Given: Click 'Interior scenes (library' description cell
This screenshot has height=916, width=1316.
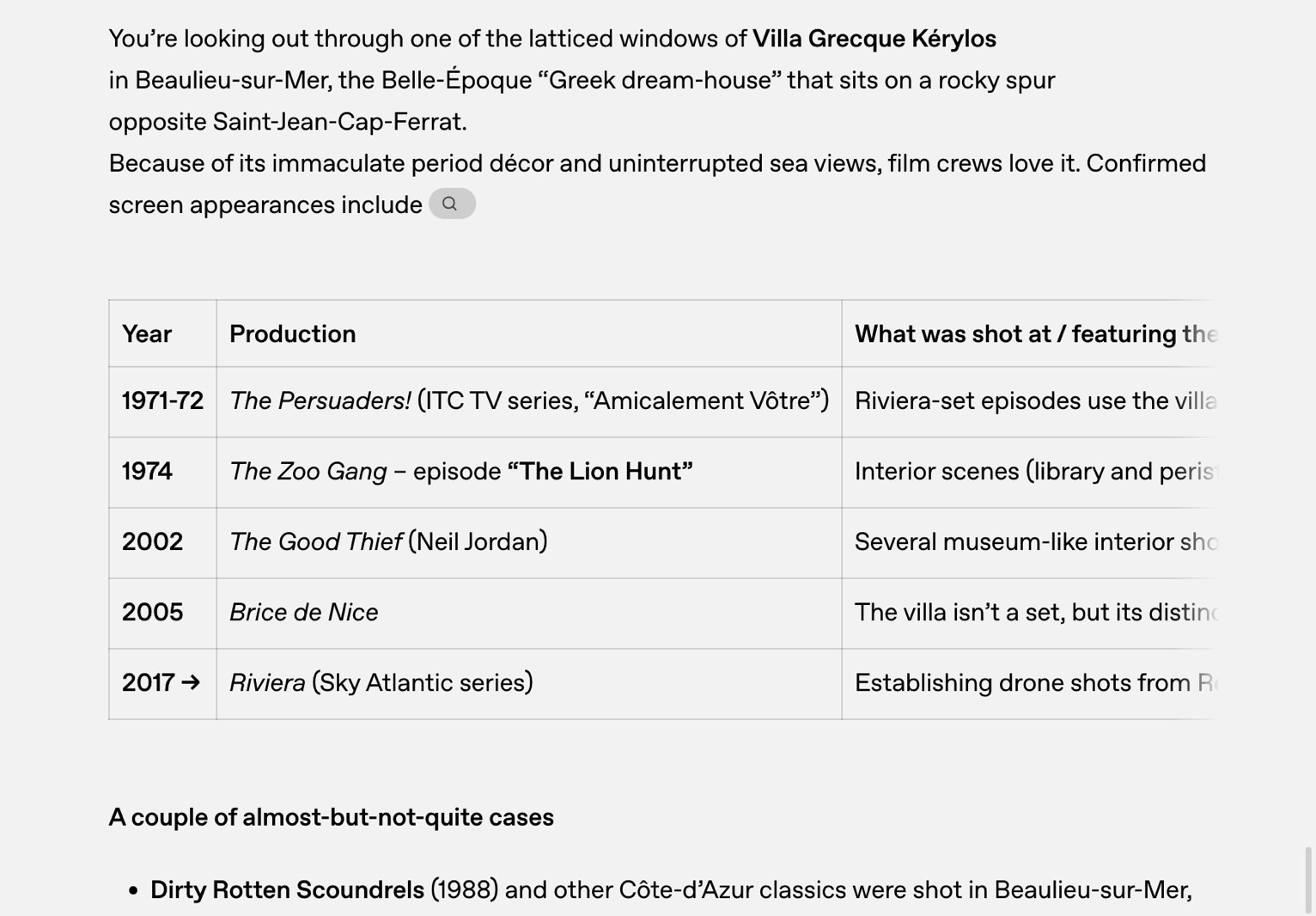Looking at the screenshot, I should coord(1029,472).
